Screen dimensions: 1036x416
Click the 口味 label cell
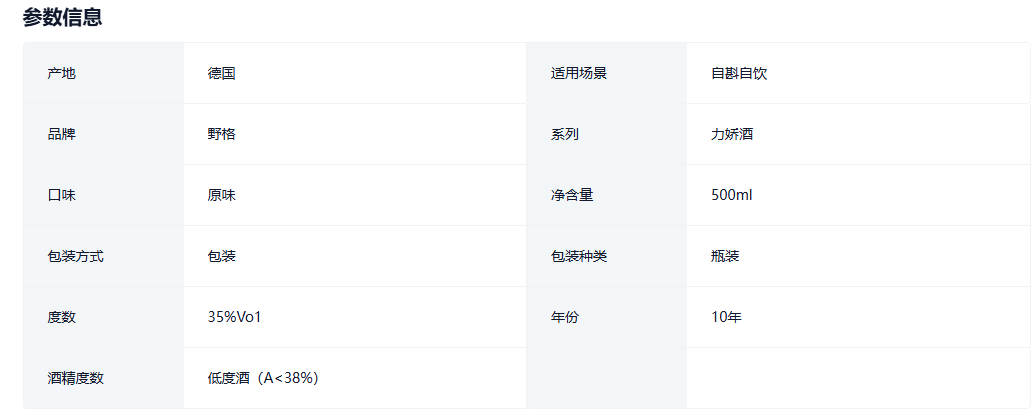(x=61, y=195)
